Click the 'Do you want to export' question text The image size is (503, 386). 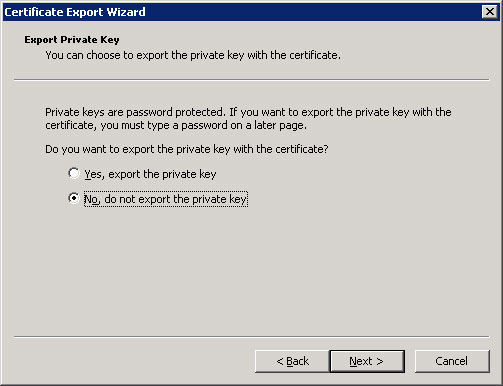[x=187, y=149]
